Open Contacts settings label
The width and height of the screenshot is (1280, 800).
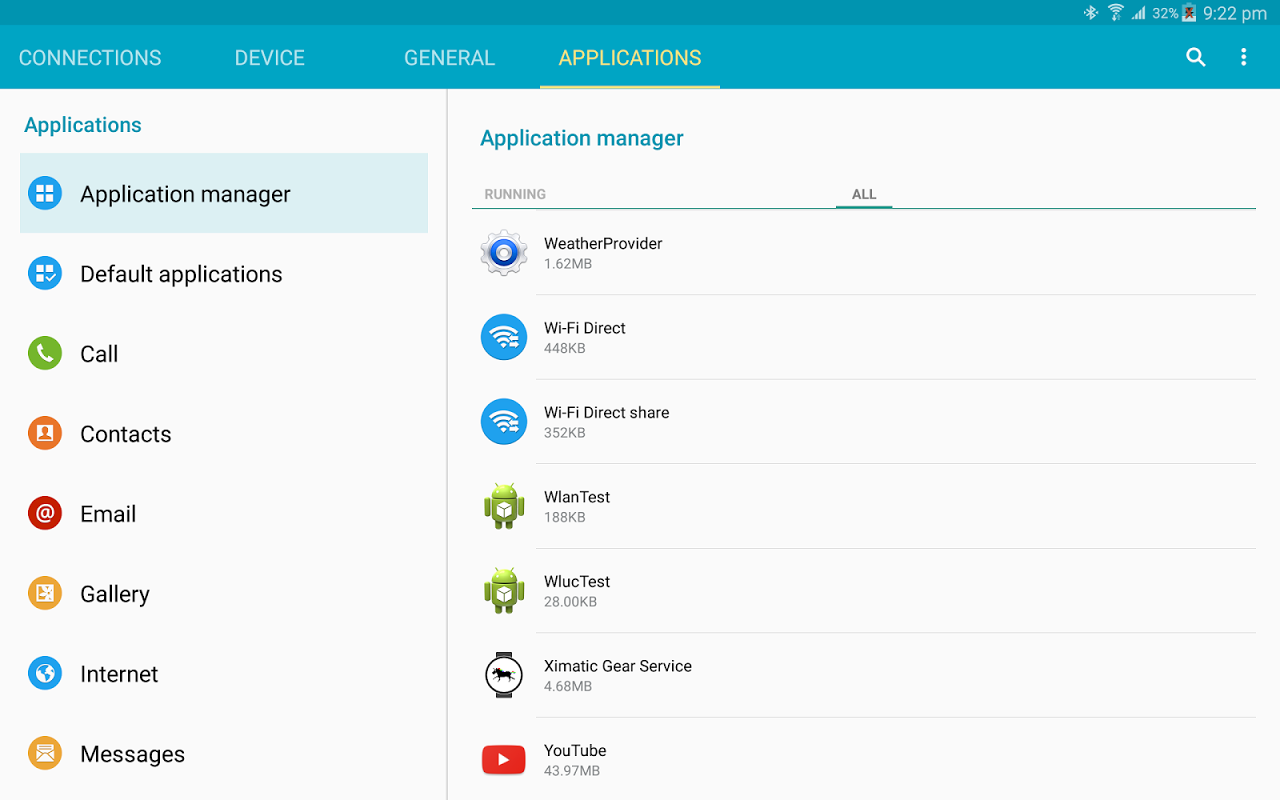126,434
